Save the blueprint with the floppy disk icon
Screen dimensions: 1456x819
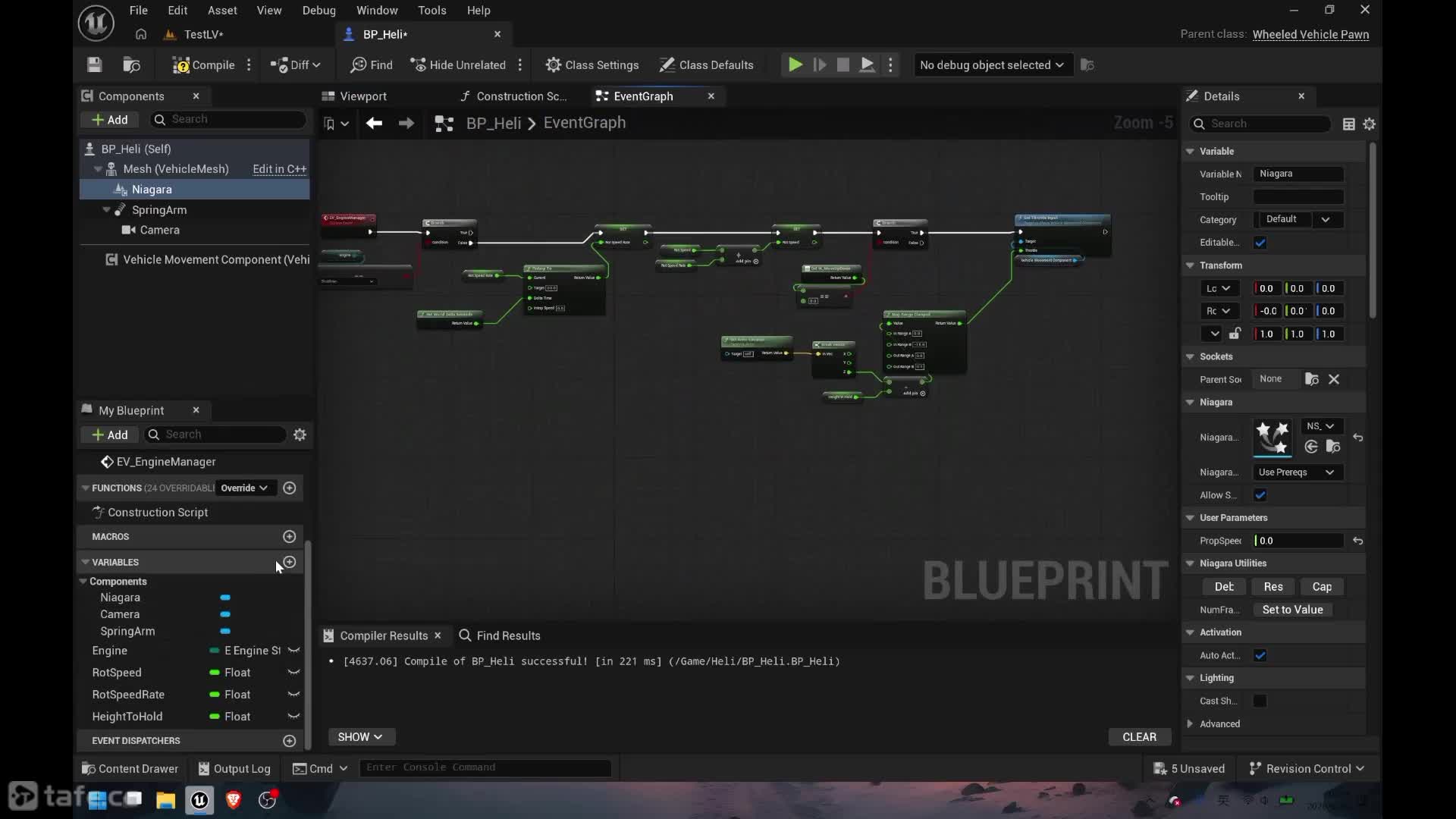[x=94, y=65]
